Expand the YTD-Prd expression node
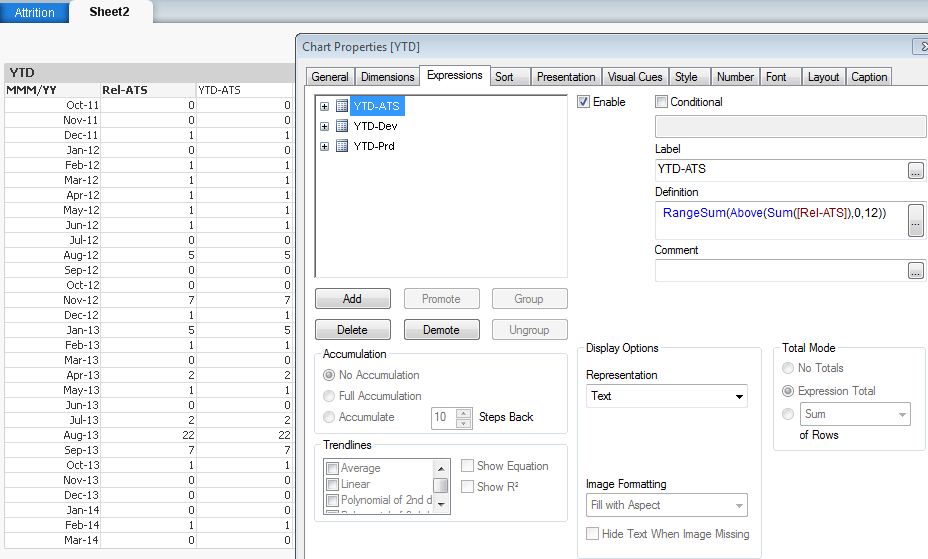The height and width of the screenshot is (559, 928). (324, 147)
